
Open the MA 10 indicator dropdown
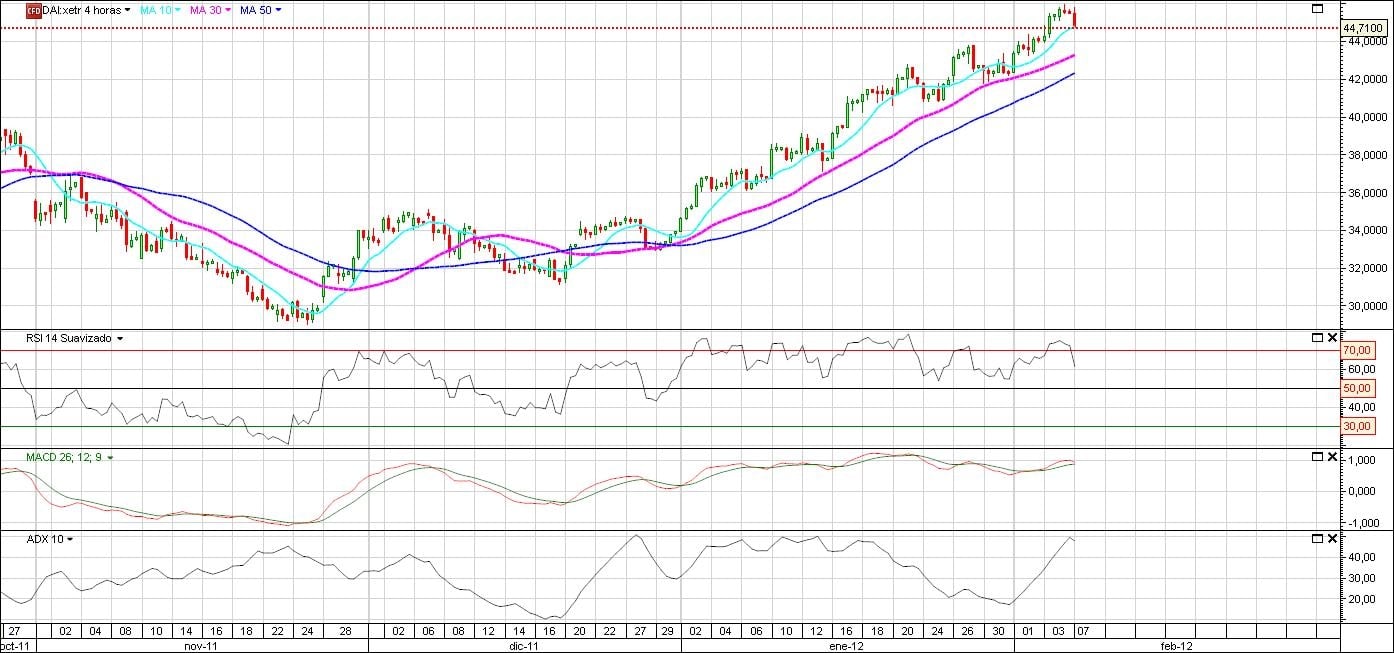click(x=177, y=10)
